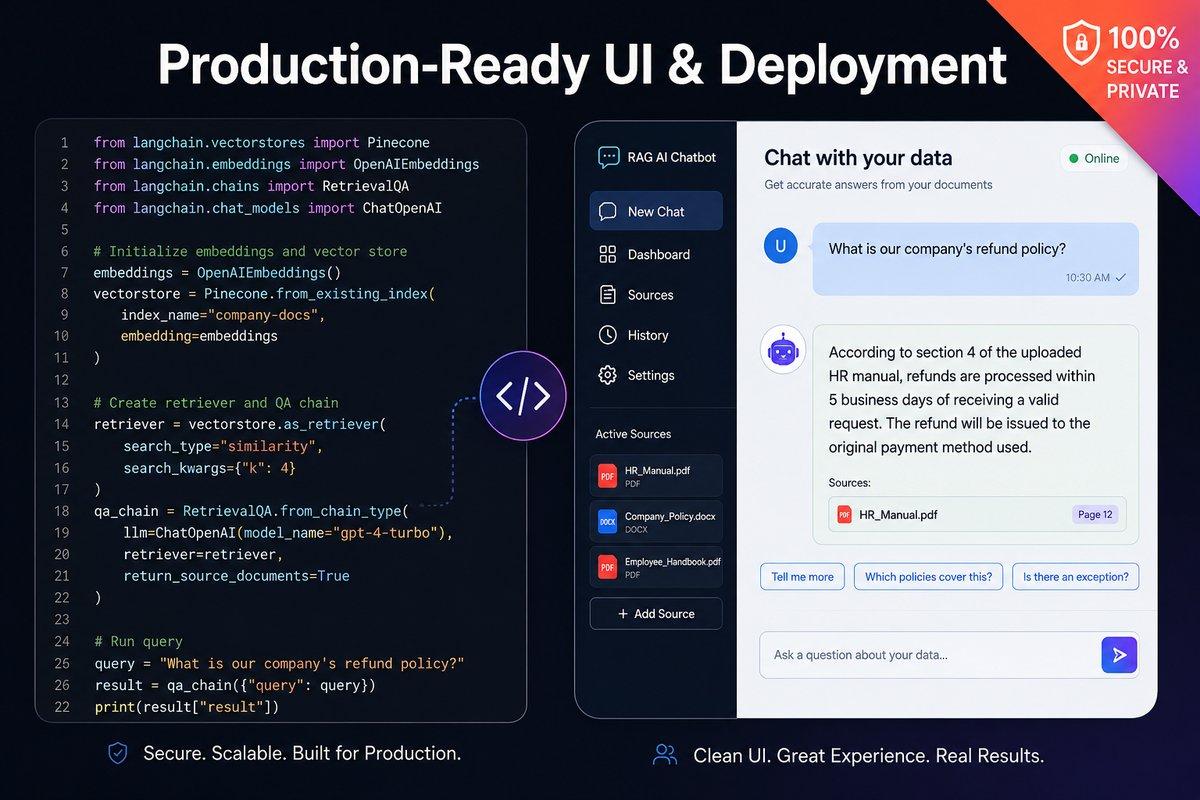Click the user avatar labeled U
This screenshot has width=1200, height=800.
780,246
